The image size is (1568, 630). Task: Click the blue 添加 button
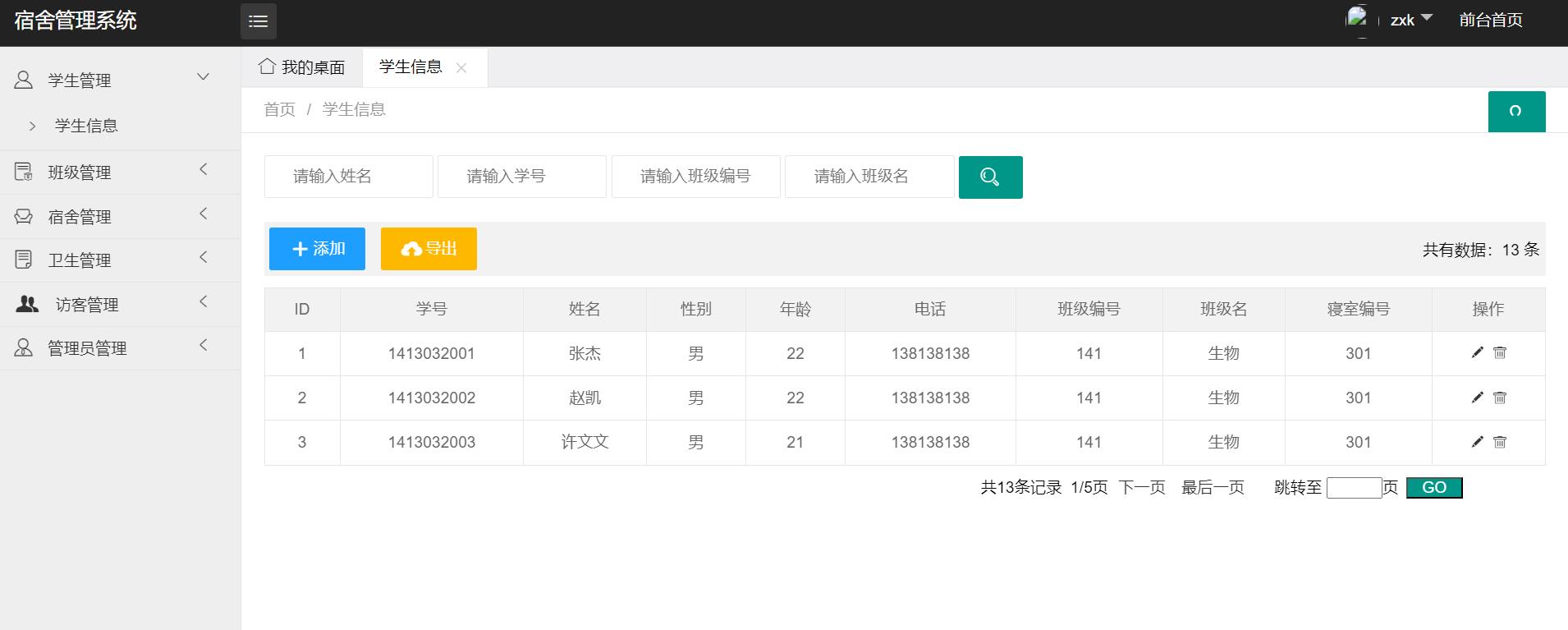click(x=317, y=249)
